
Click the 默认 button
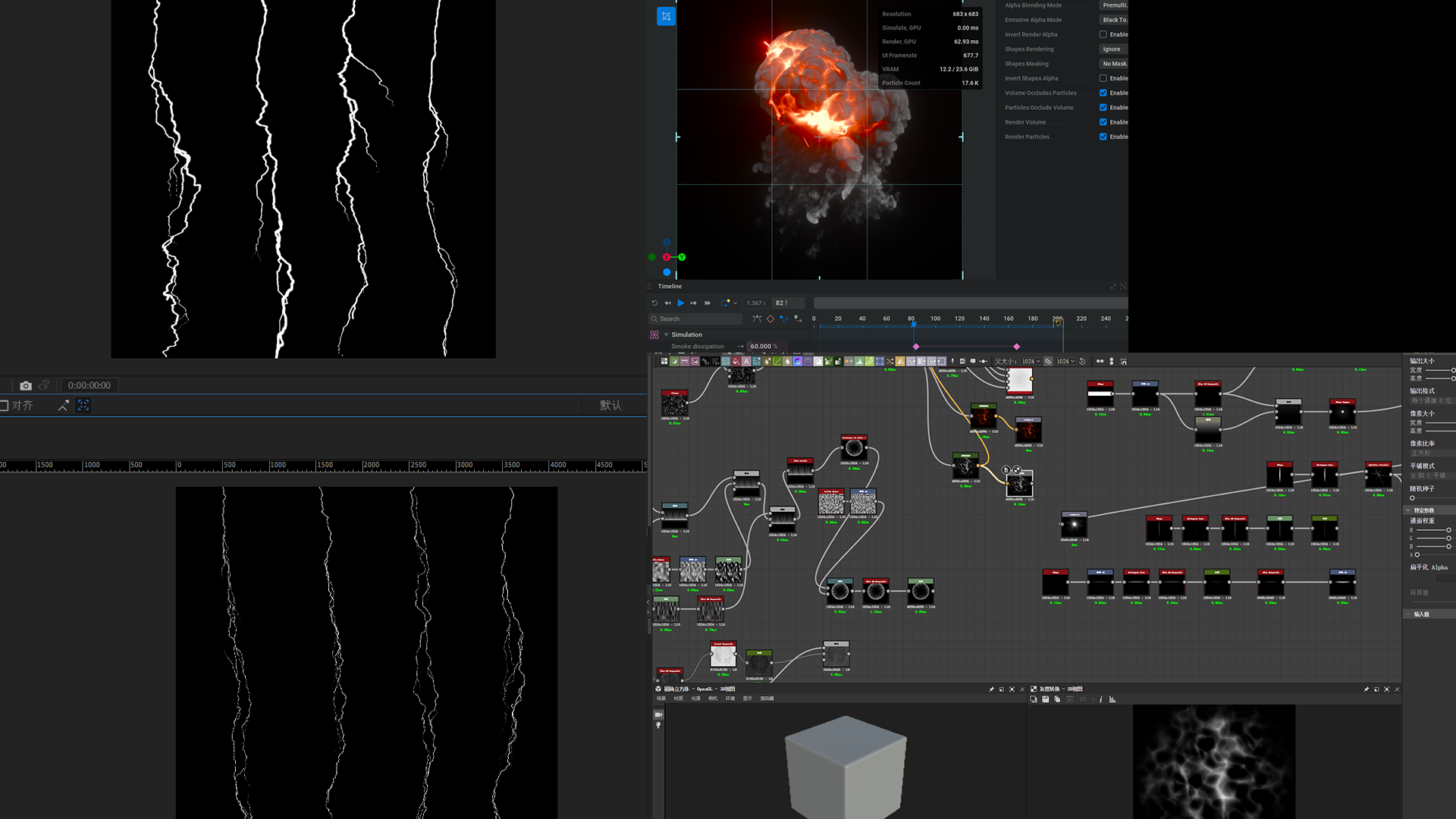click(x=610, y=406)
